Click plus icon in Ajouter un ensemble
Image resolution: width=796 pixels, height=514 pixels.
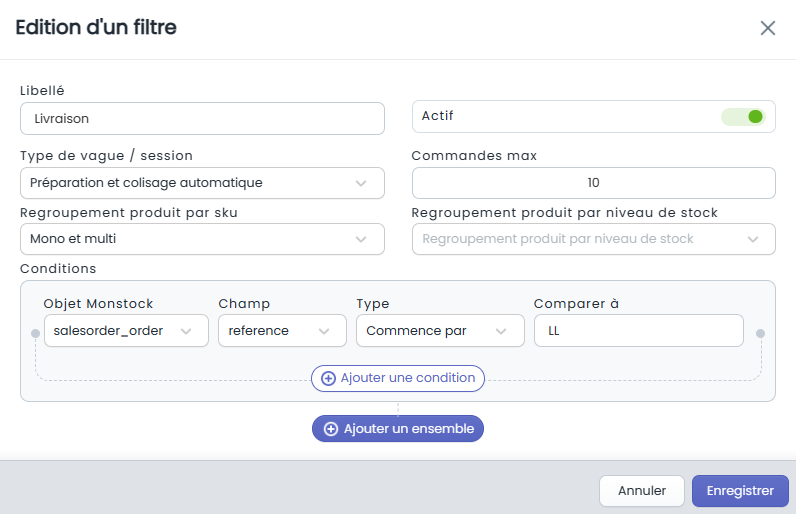pos(331,429)
